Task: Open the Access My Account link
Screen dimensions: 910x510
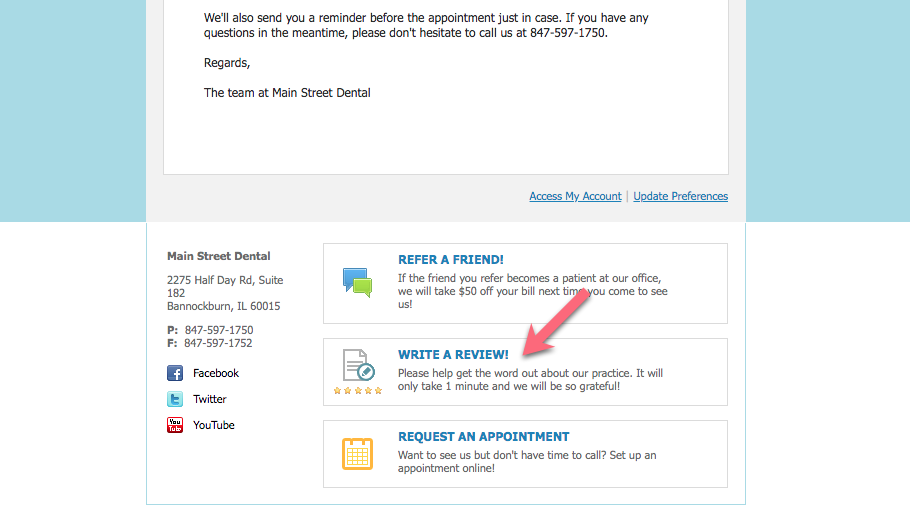Action: [575, 196]
